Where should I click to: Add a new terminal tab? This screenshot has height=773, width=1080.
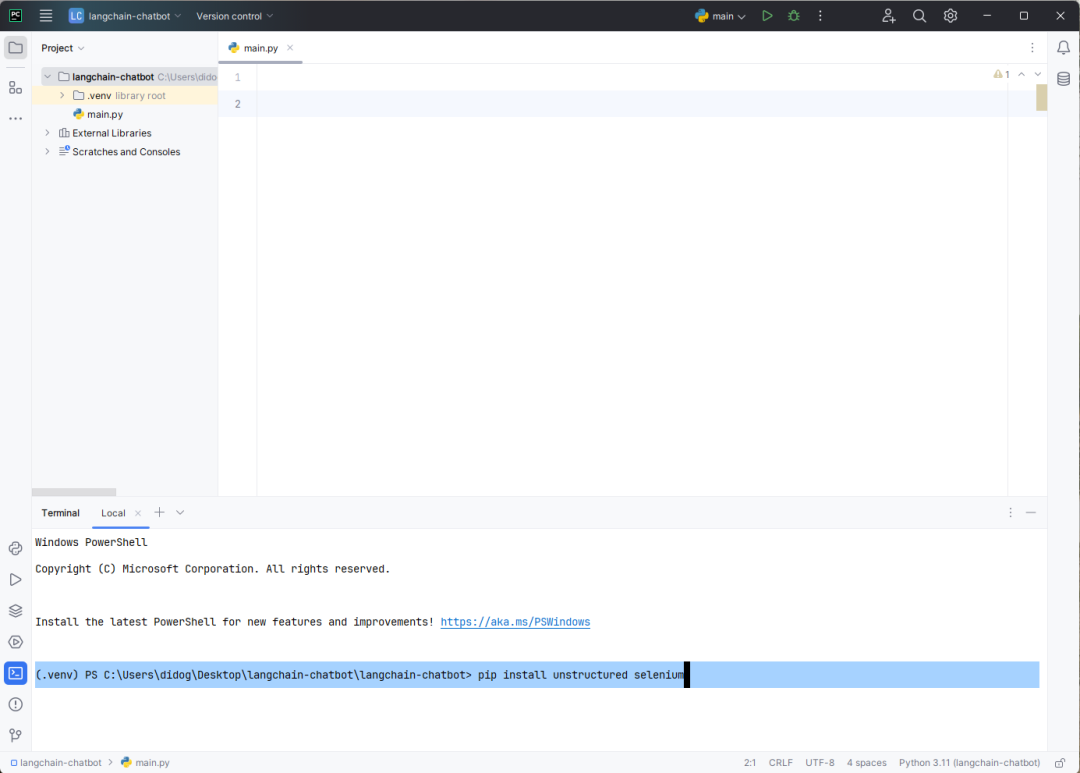(159, 513)
